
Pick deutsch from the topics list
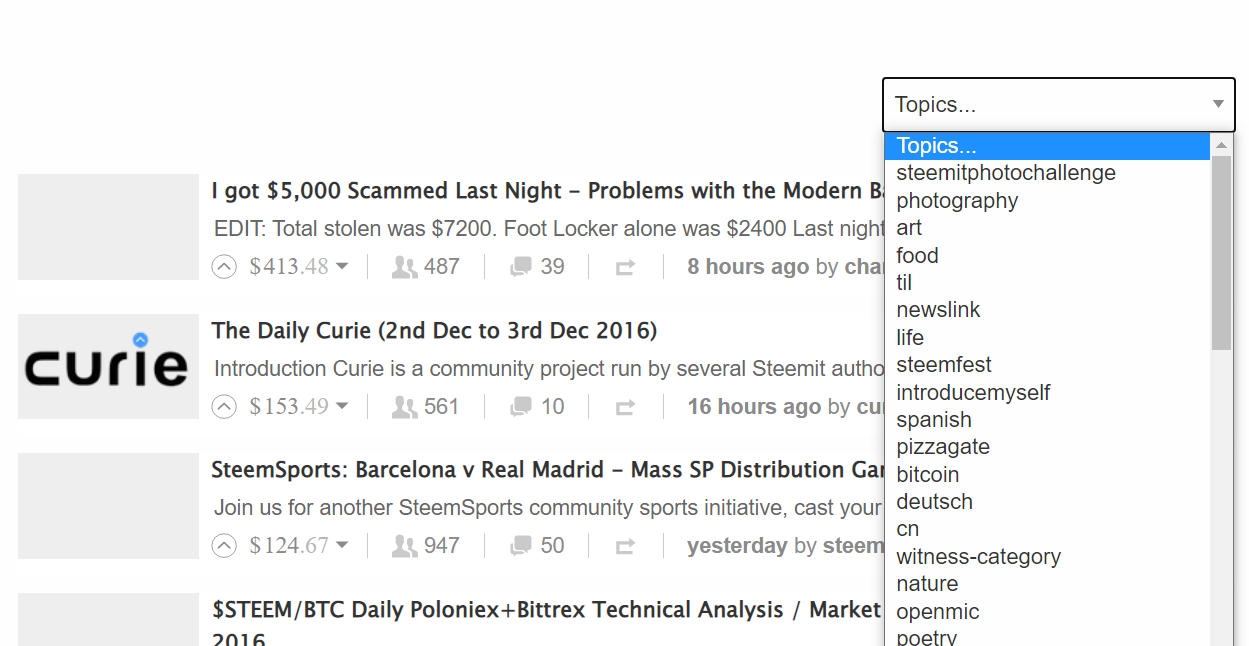tap(1047, 502)
